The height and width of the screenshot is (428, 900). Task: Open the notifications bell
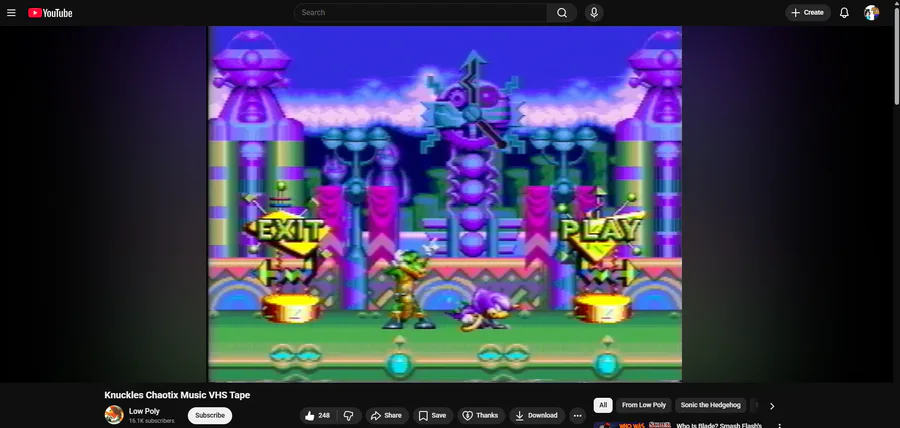point(844,13)
